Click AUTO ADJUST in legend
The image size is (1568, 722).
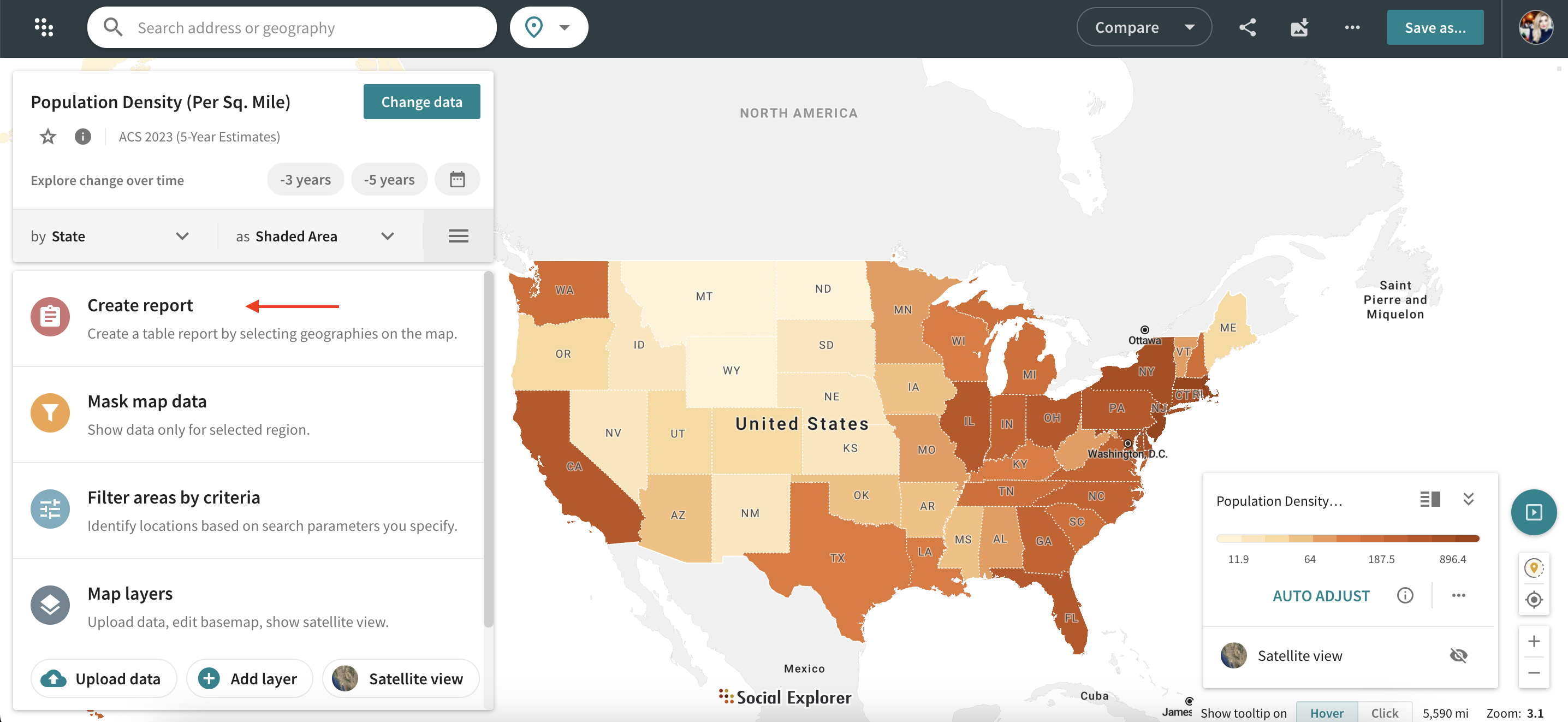[x=1321, y=596]
